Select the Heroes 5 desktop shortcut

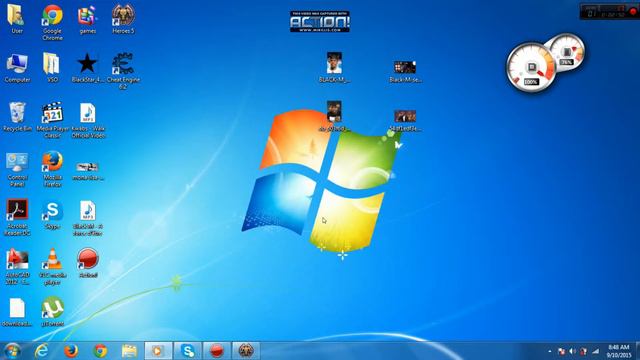click(x=123, y=18)
